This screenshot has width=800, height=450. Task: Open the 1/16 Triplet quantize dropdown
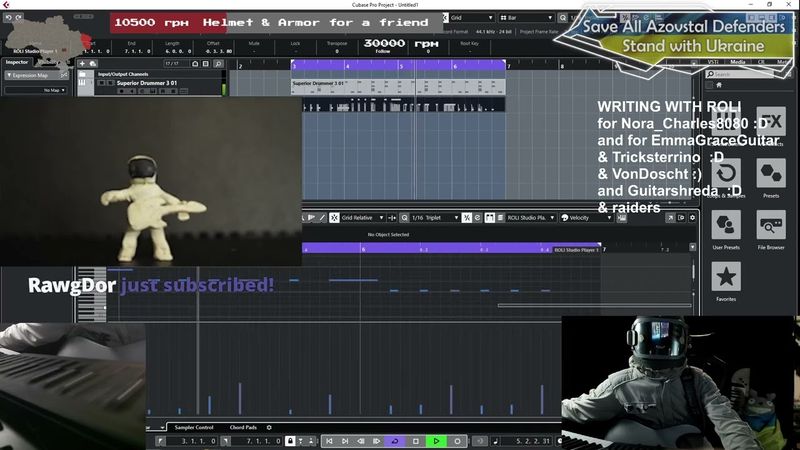click(x=438, y=217)
